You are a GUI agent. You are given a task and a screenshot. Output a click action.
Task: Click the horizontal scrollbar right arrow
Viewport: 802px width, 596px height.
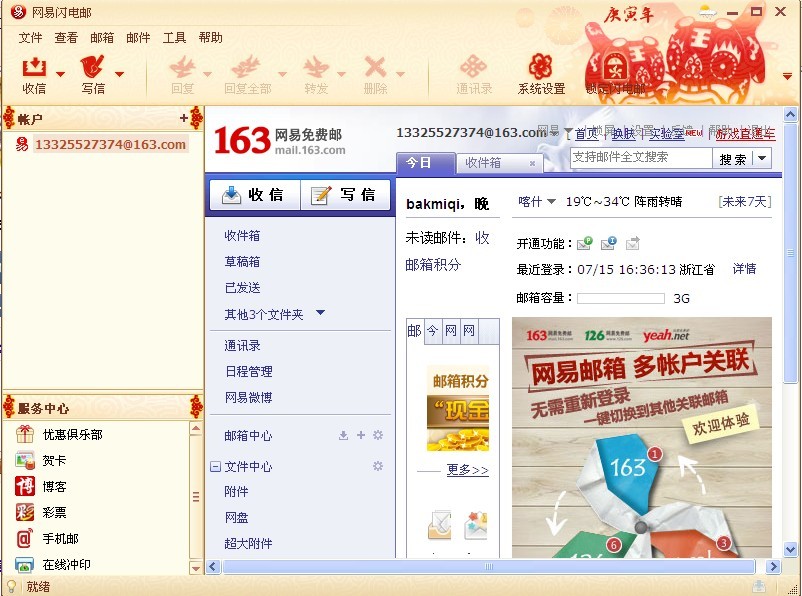[773, 566]
